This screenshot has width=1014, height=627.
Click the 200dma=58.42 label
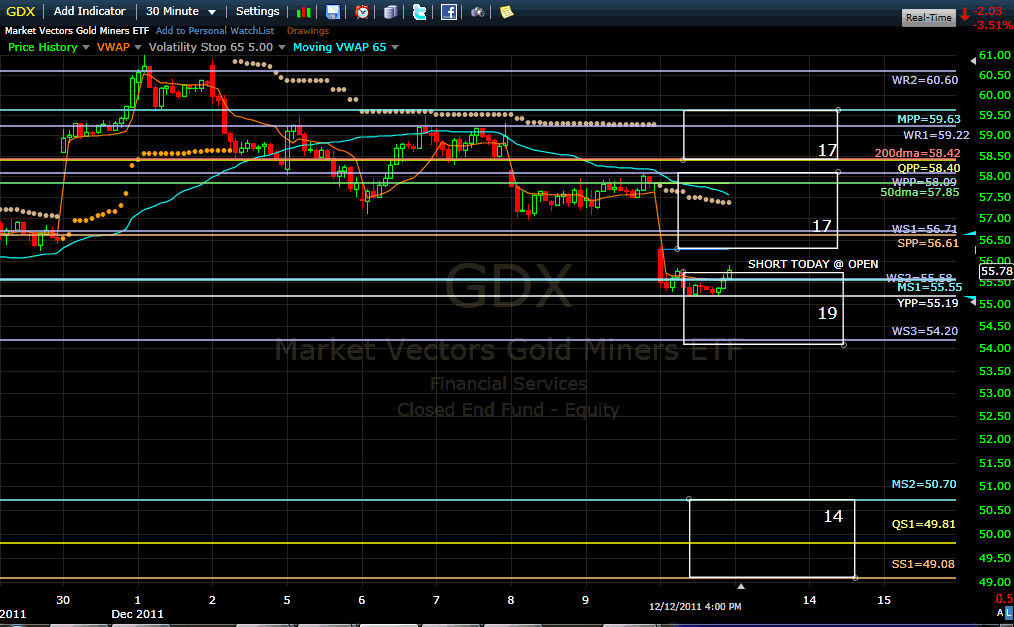pyautogui.click(x=918, y=153)
